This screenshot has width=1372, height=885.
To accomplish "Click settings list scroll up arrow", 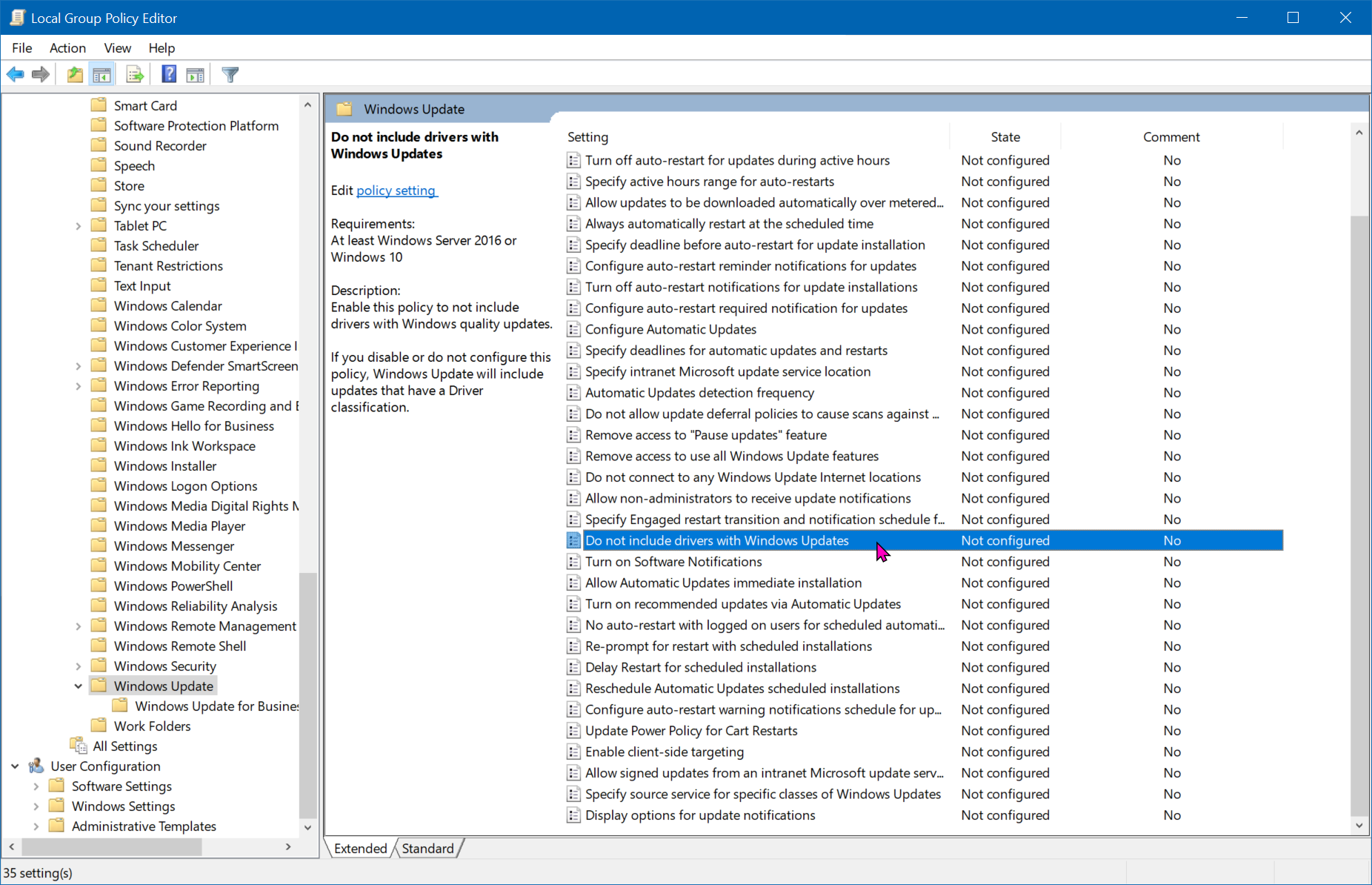I will (1359, 133).
